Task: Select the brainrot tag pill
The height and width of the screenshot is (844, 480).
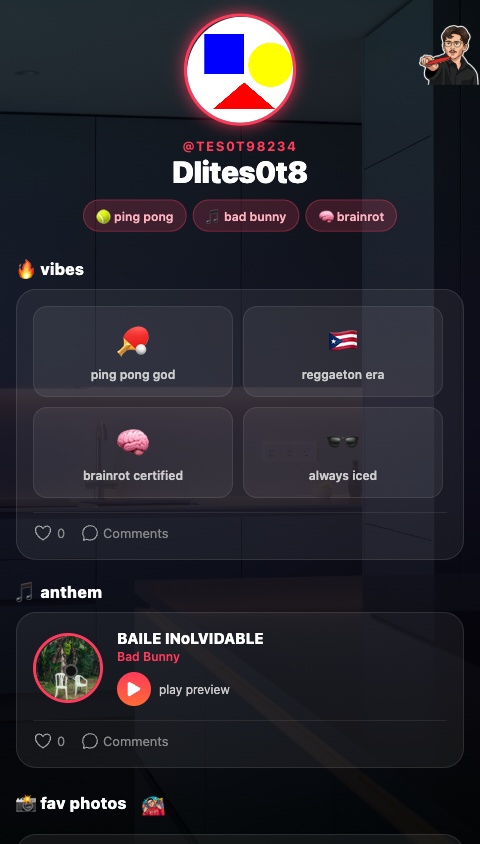Action: tap(351, 216)
